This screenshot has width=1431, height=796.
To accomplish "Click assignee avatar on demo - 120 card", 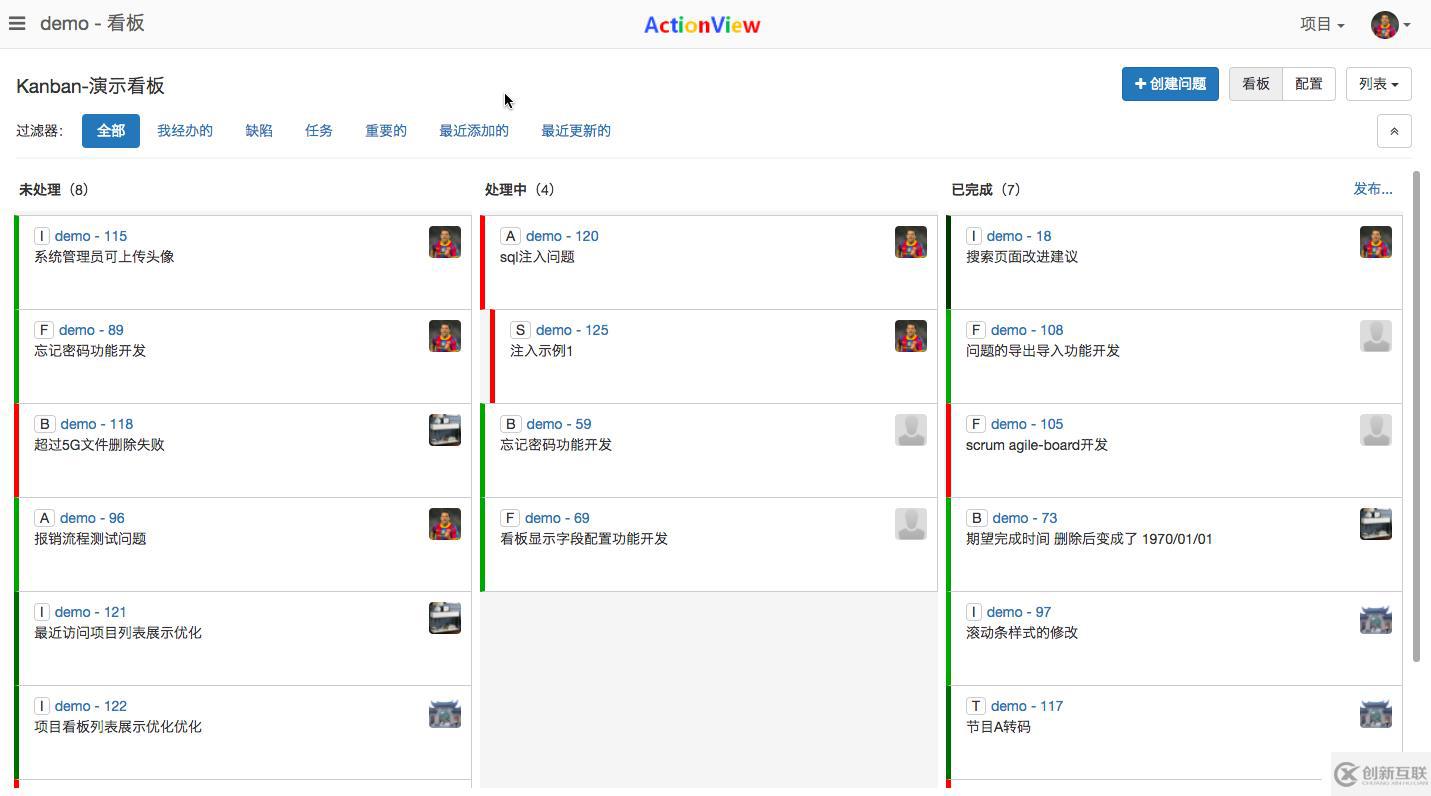I will 911,242.
